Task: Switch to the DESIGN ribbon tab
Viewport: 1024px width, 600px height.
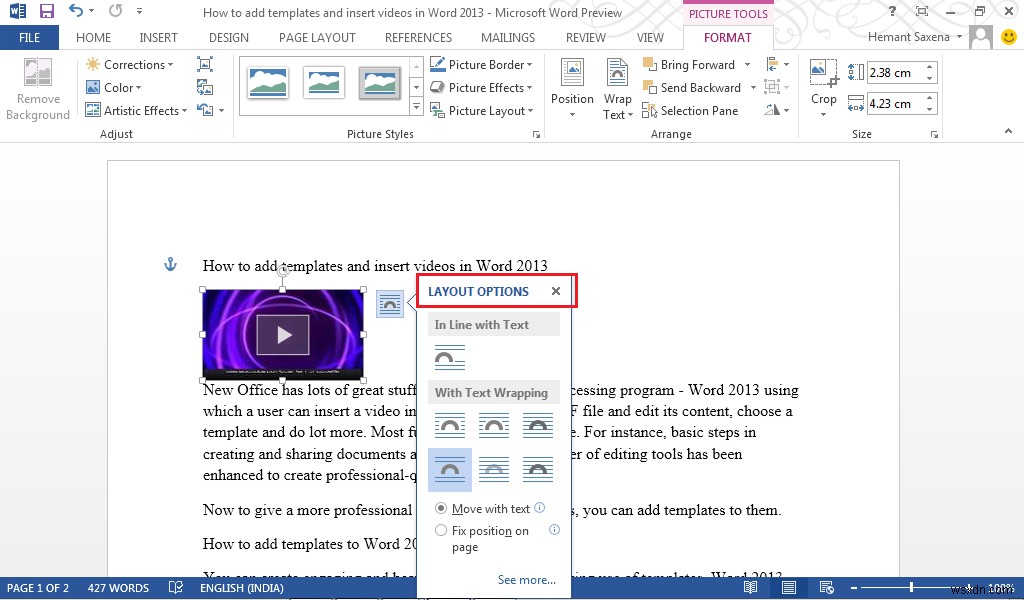Action: [228, 37]
